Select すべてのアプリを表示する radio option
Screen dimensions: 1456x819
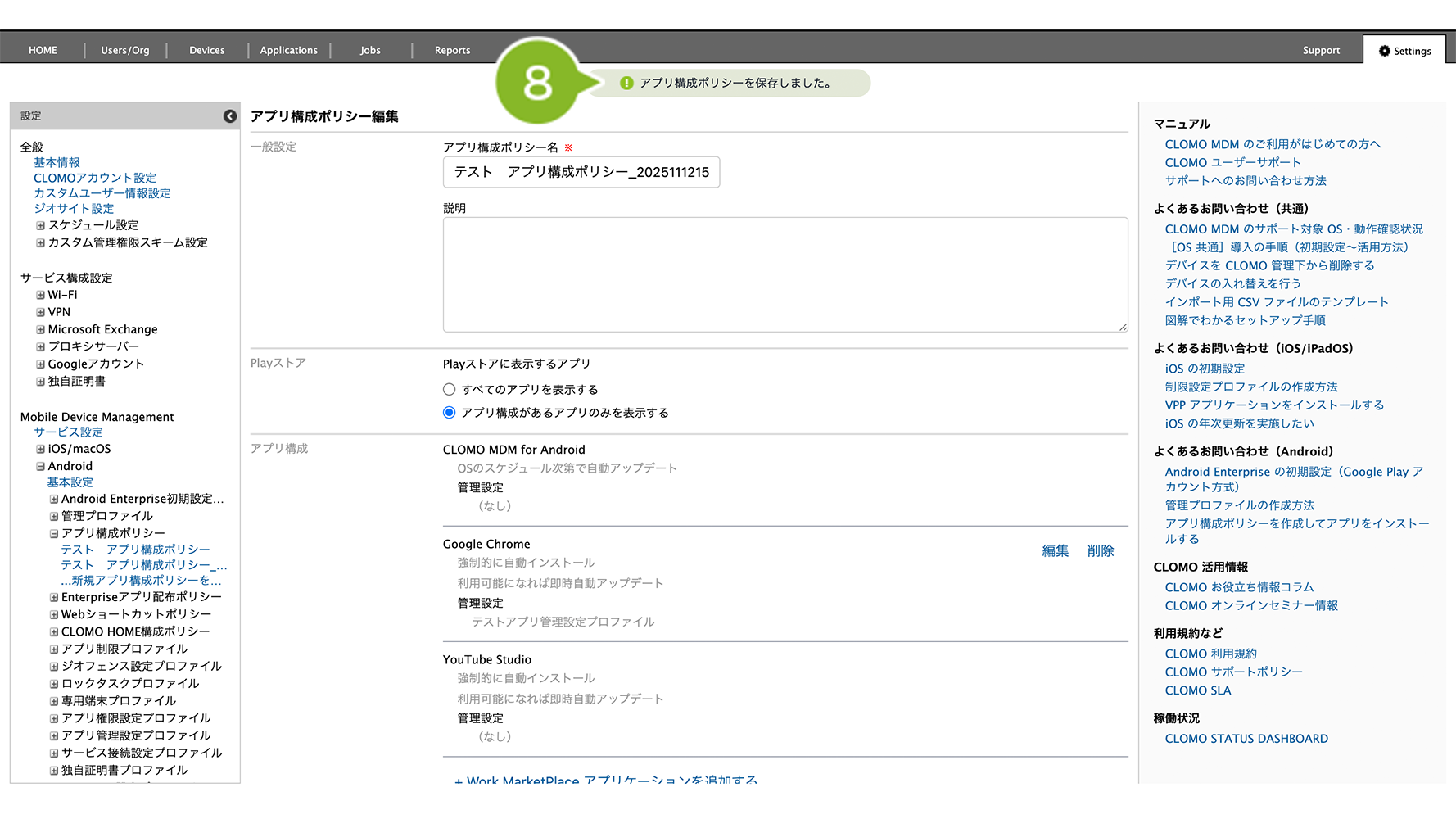pyautogui.click(x=449, y=390)
